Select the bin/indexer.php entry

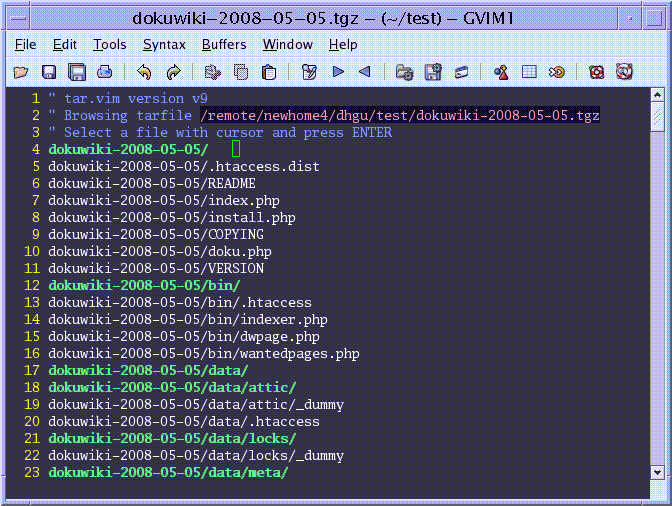(x=188, y=320)
